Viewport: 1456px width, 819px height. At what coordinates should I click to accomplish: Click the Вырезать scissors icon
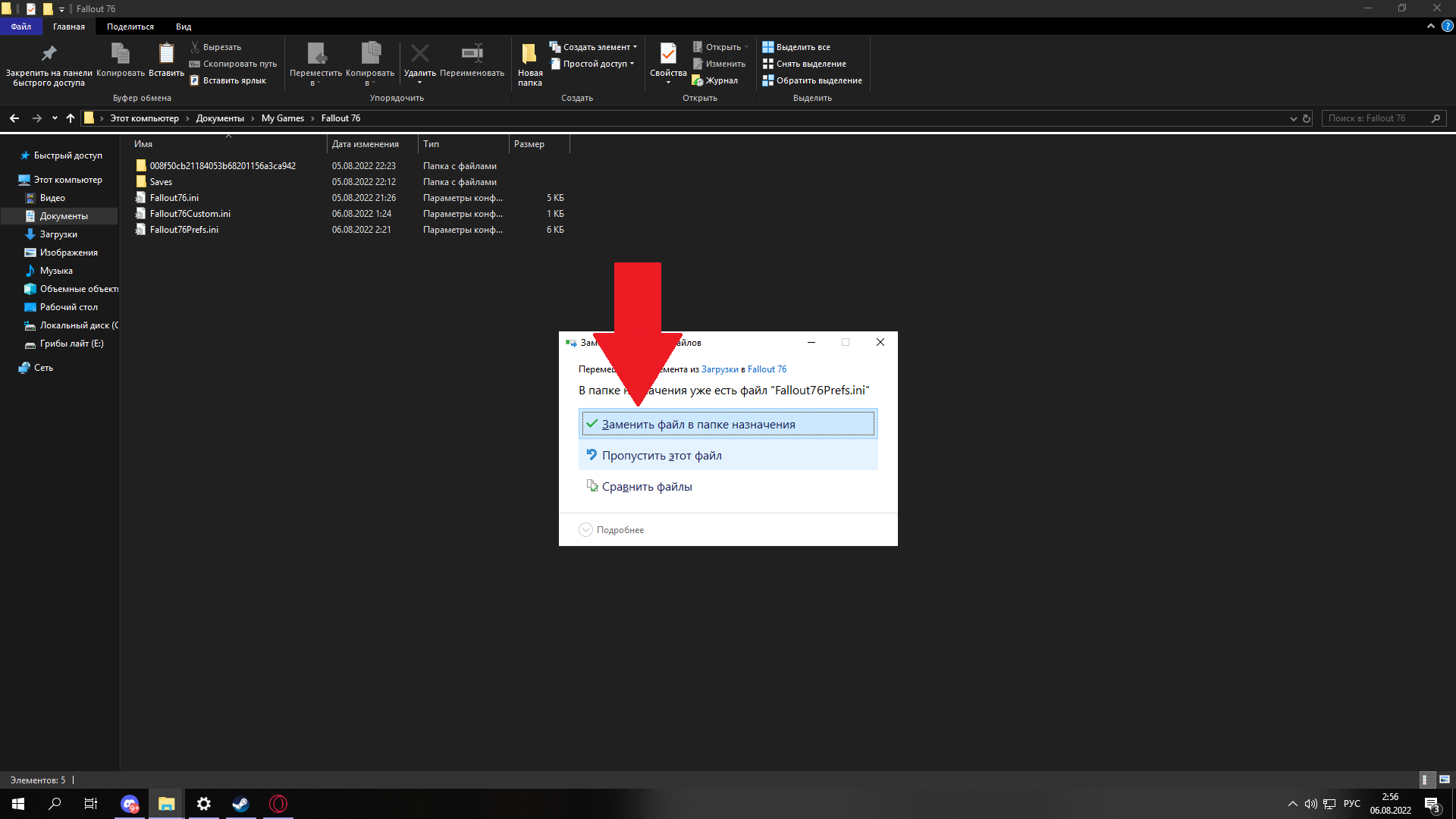(195, 47)
